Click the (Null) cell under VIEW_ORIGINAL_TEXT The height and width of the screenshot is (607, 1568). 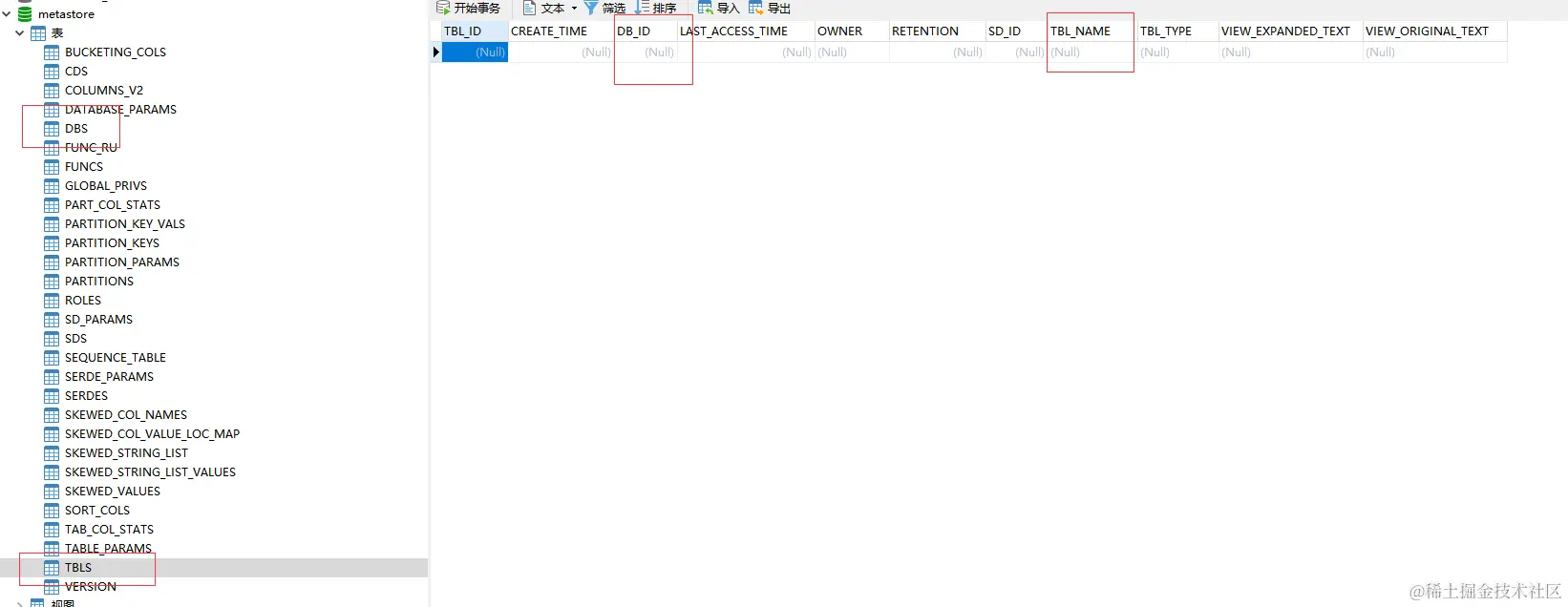pos(1435,52)
